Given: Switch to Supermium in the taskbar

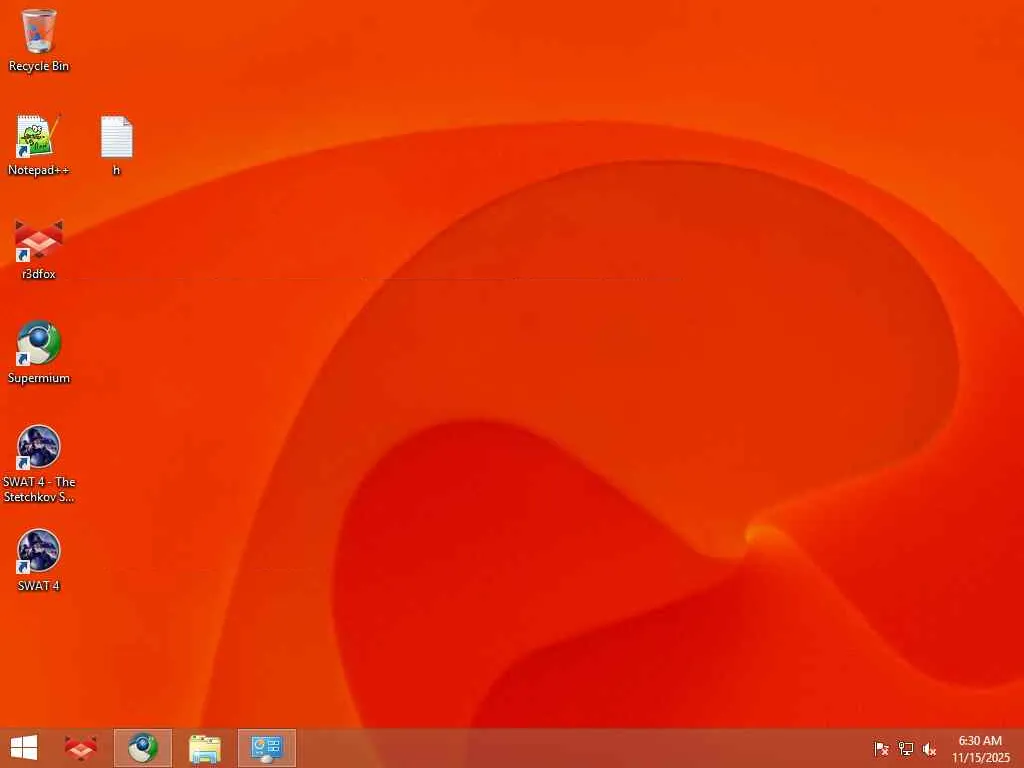Looking at the screenshot, I should [142, 748].
